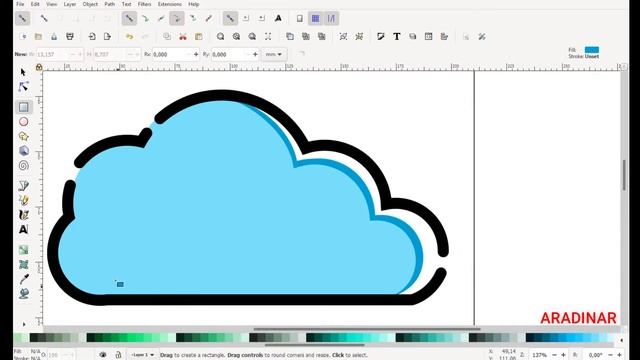Toggle Snap to page border
Screen dimensions: 640x360
point(300,18)
